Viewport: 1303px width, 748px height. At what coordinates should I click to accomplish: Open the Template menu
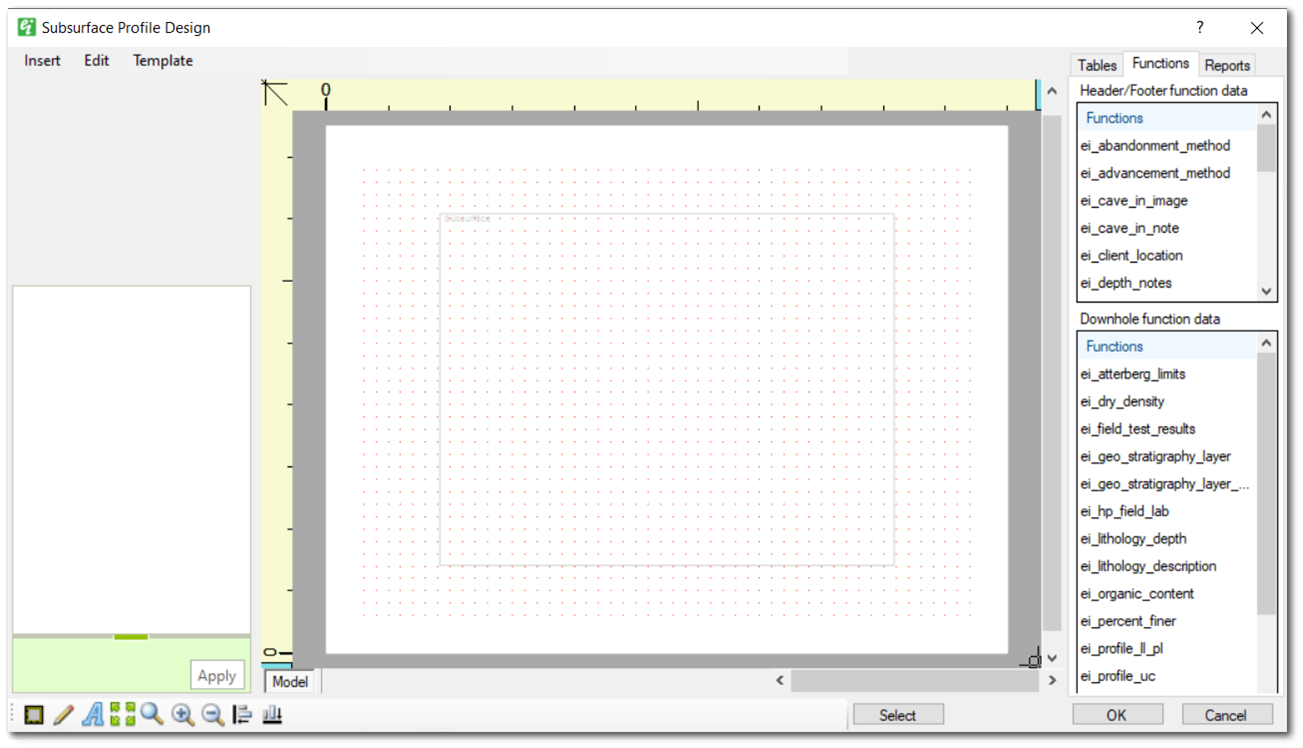[x=162, y=60]
